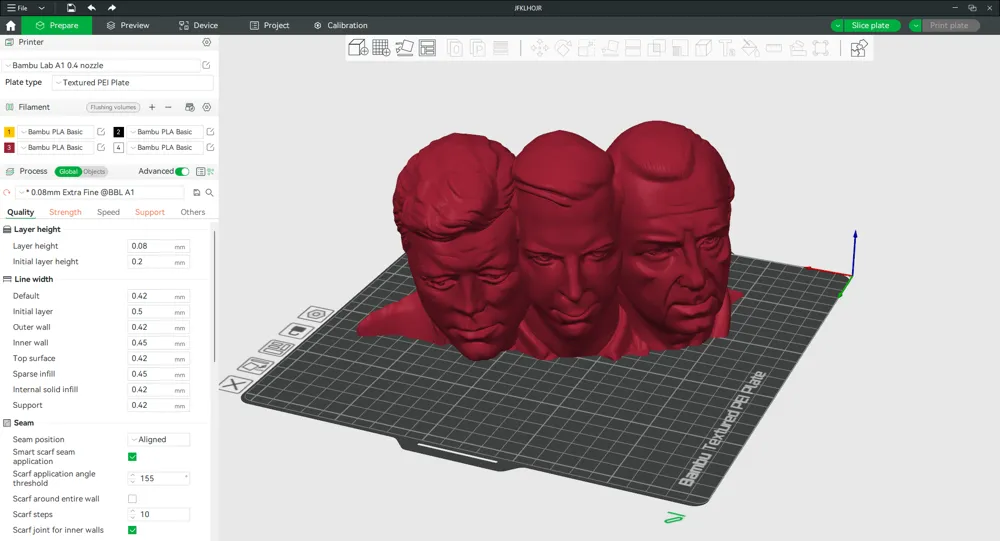This screenshot has height=541, width=1000.
Task: Switch to the Device tab
Action: pyautogui.click(x=198, y=26)
